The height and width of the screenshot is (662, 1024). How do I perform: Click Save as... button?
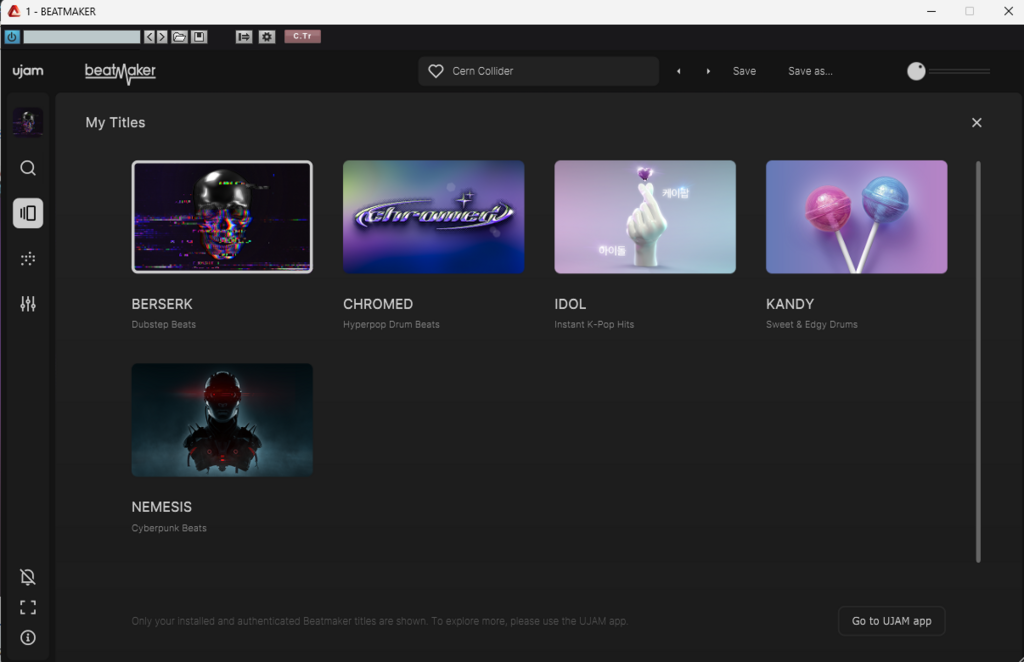tap(810, 71)
